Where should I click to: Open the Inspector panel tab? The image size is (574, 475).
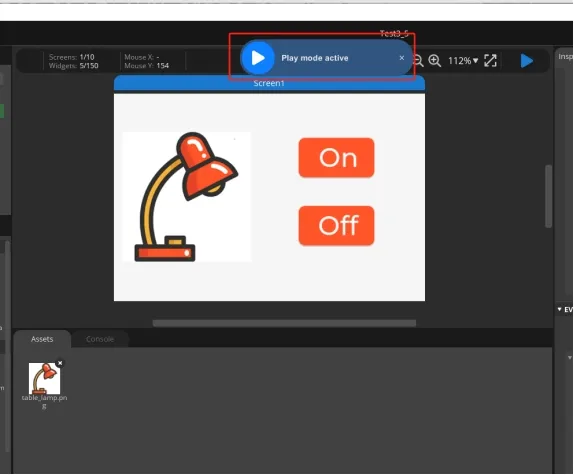pos(565,57)
